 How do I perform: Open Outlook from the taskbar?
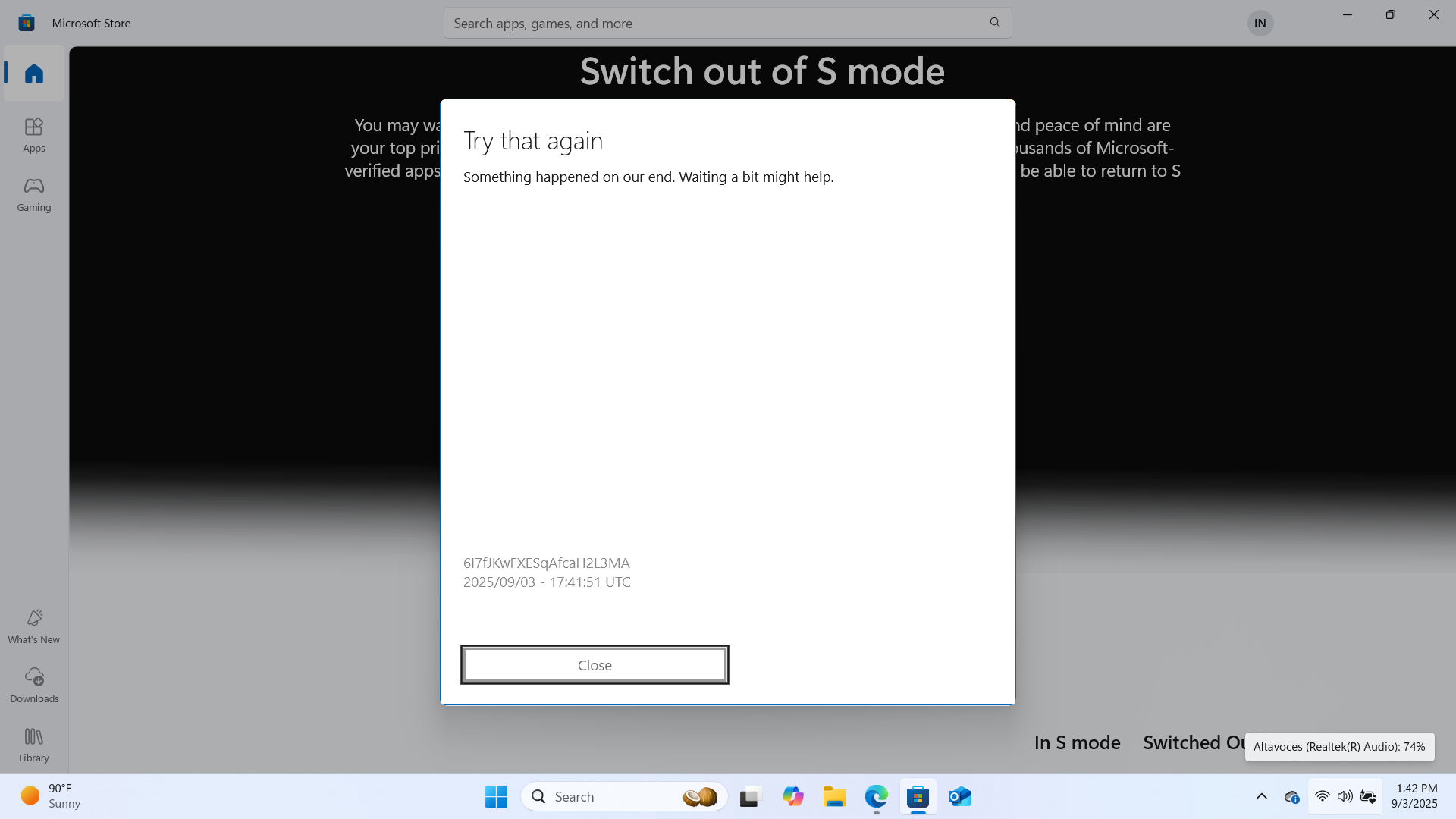pos(959,797)
